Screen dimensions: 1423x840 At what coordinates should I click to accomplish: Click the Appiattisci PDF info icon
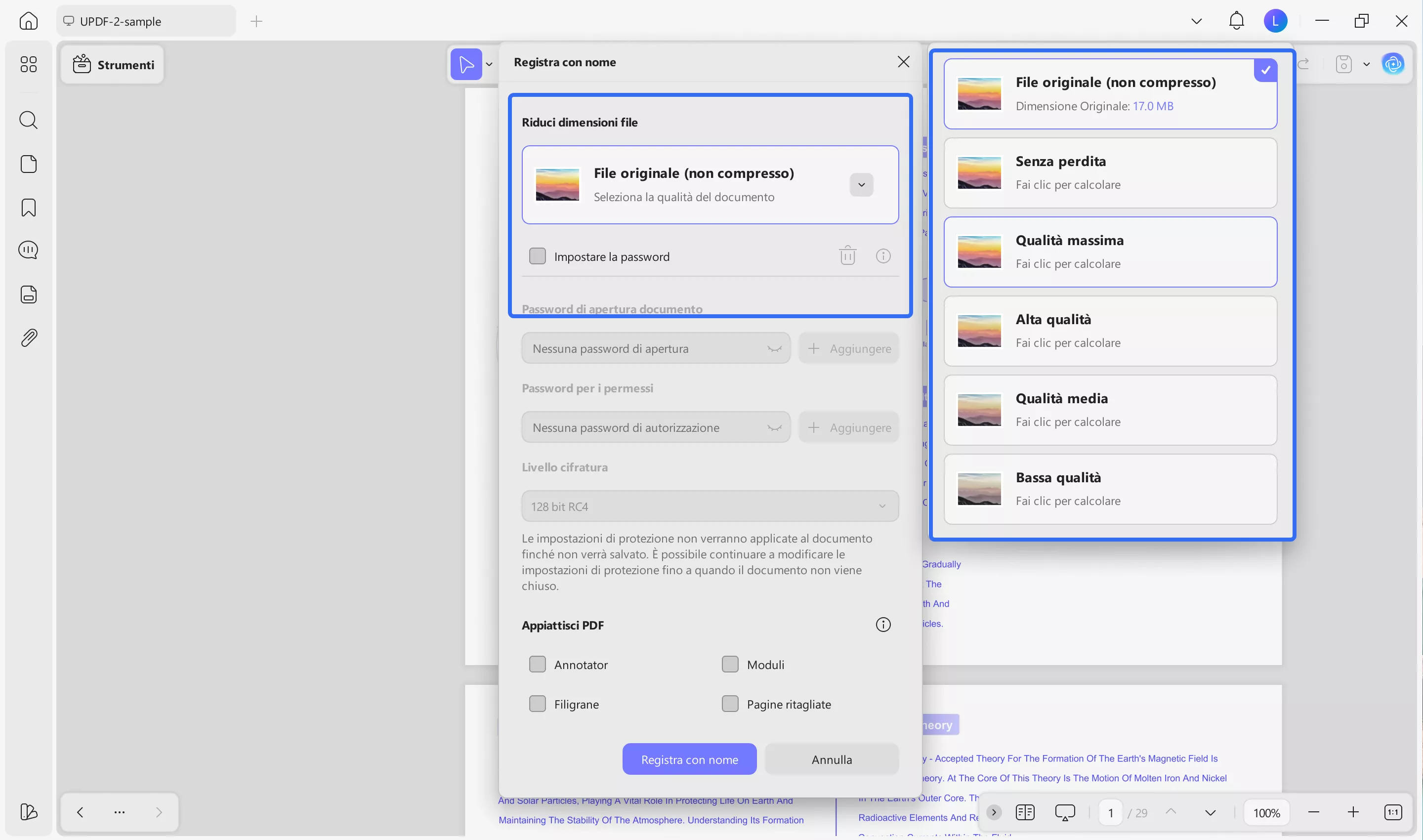point(883,625)
